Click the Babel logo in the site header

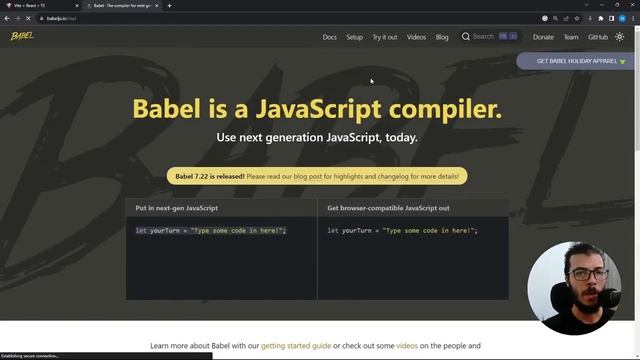click(x=22, y=36)
